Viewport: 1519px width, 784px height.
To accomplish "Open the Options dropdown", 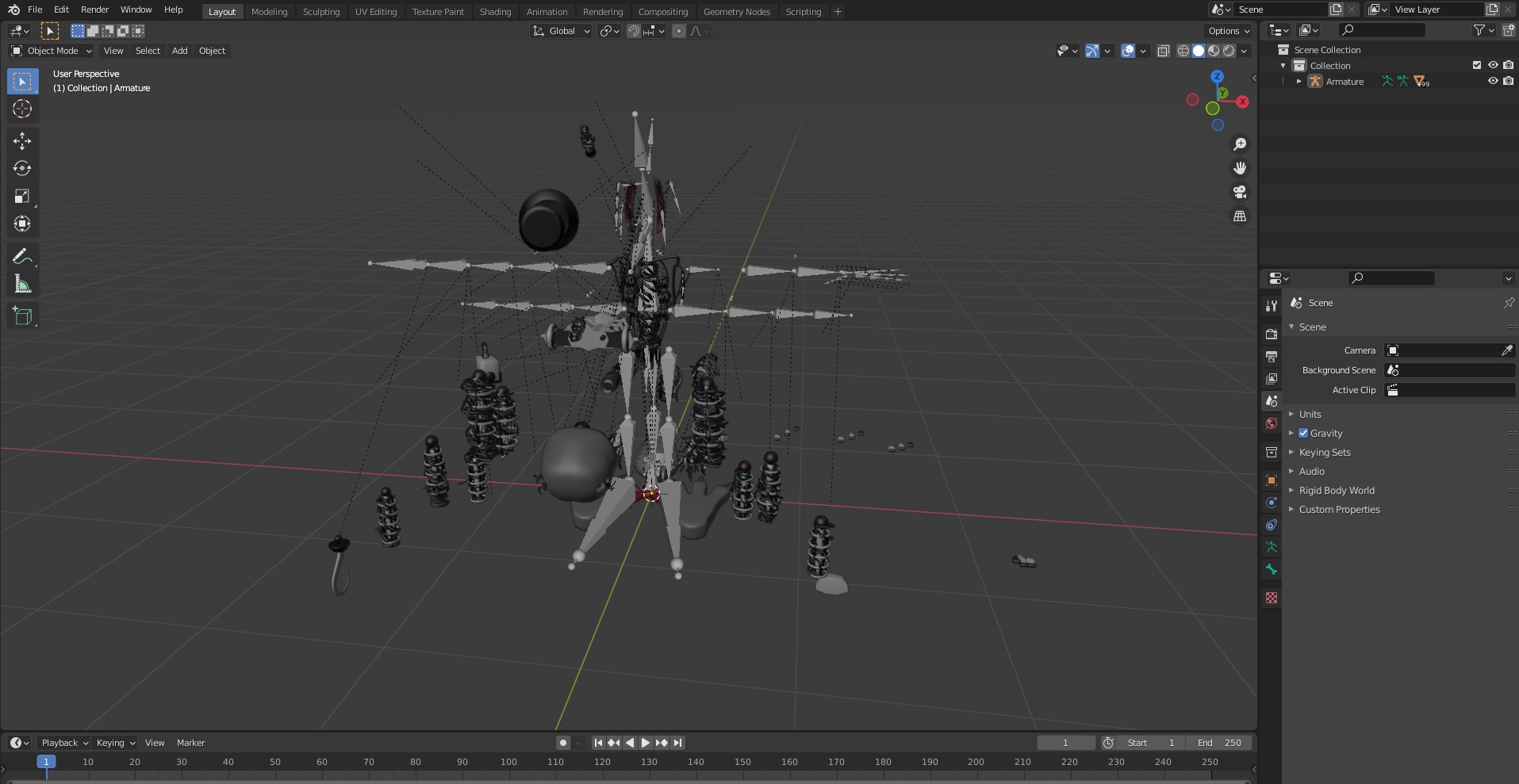I will point(1228,31).
